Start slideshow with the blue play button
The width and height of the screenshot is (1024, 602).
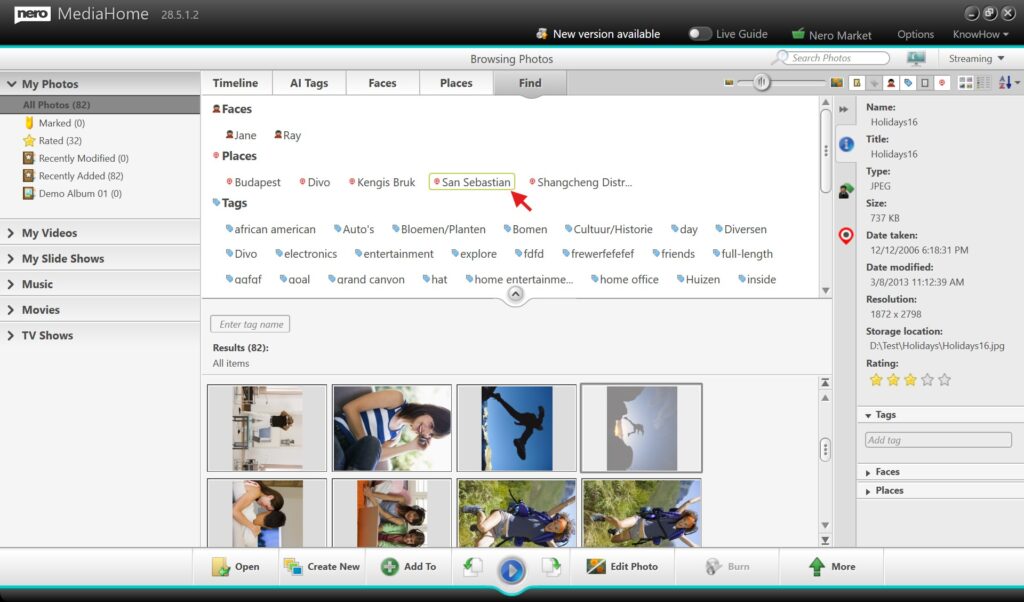coord(511,570)
